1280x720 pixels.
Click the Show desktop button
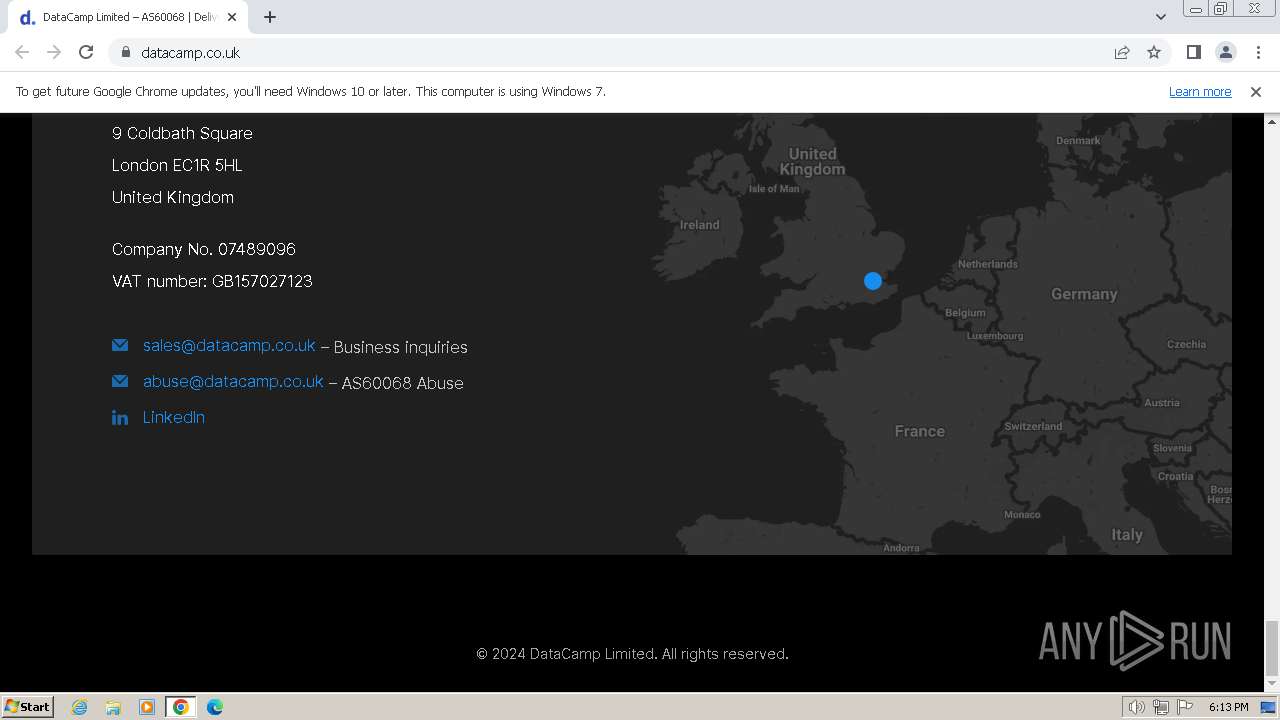point(1268,707)
